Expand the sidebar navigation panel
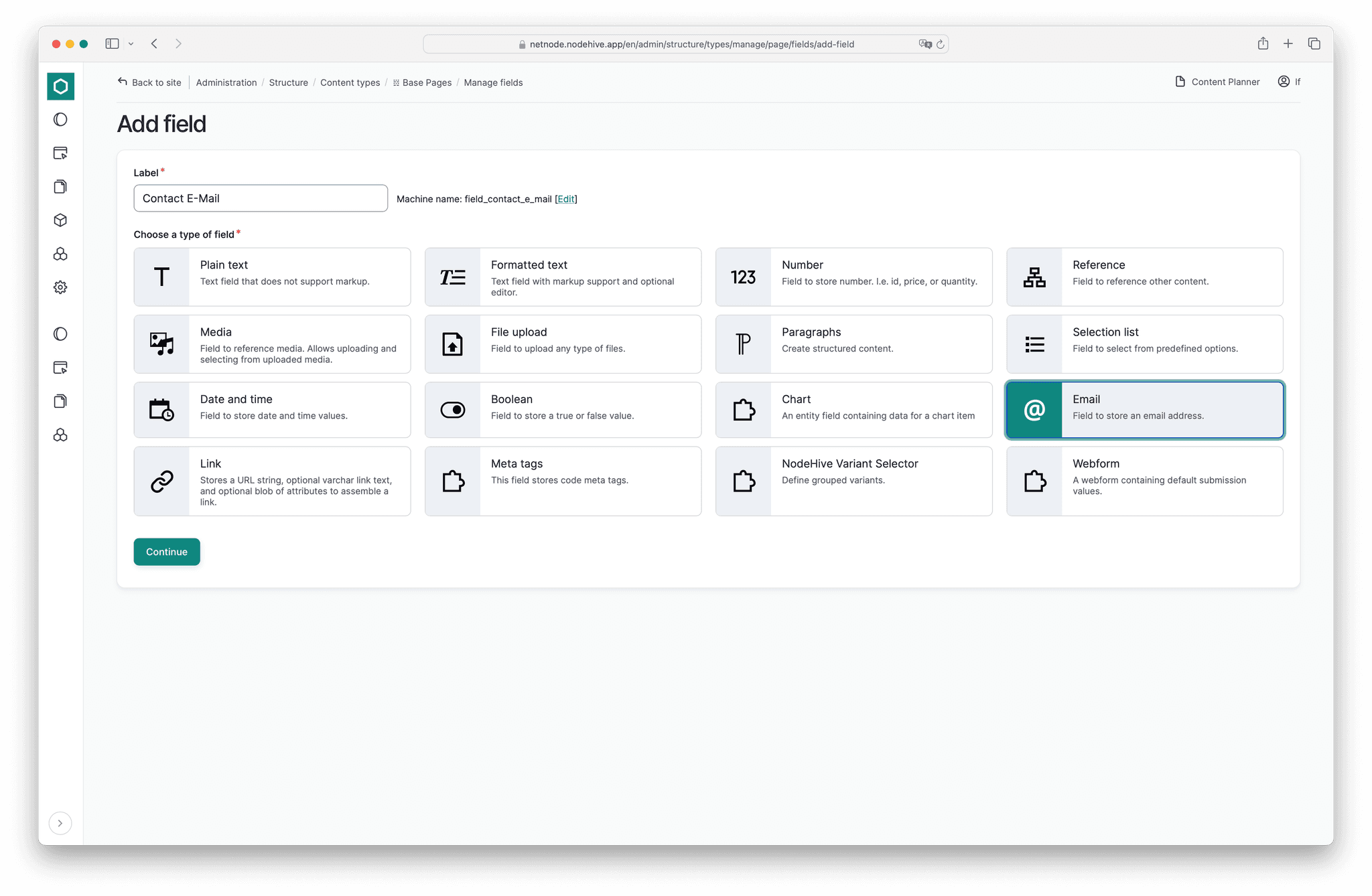This screenshot has width=1372, height=896. pos(60,822)
